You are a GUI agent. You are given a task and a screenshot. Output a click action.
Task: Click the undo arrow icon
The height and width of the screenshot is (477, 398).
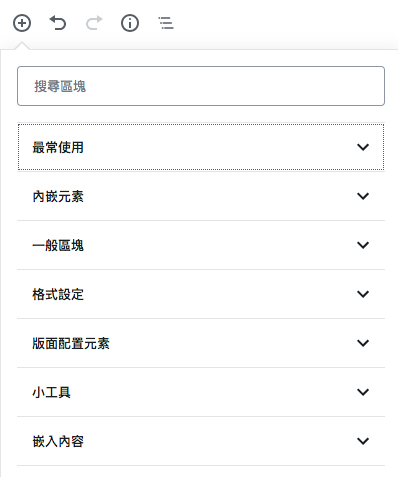coord(58,23)
